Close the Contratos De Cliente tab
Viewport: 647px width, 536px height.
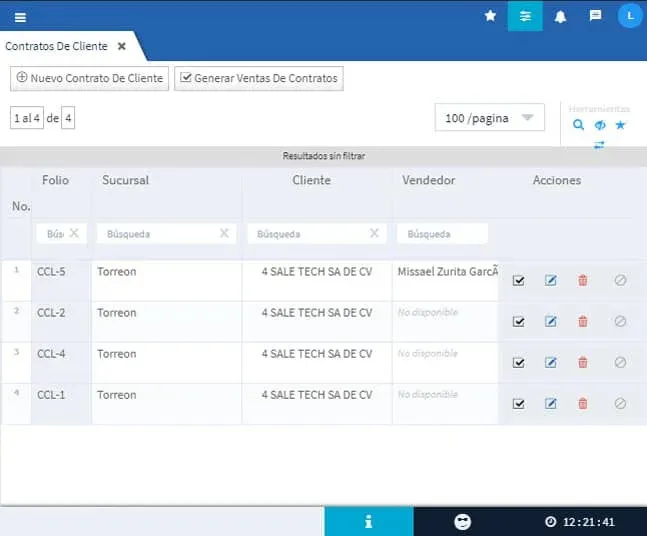pos(122,46)
